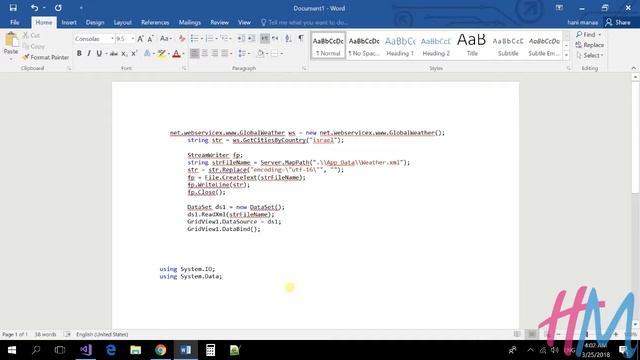Apply bulleted list formatting
Image resolution: width=640 pixels, height=360 pixels.
pyautogui.click(x=194, y=38)
